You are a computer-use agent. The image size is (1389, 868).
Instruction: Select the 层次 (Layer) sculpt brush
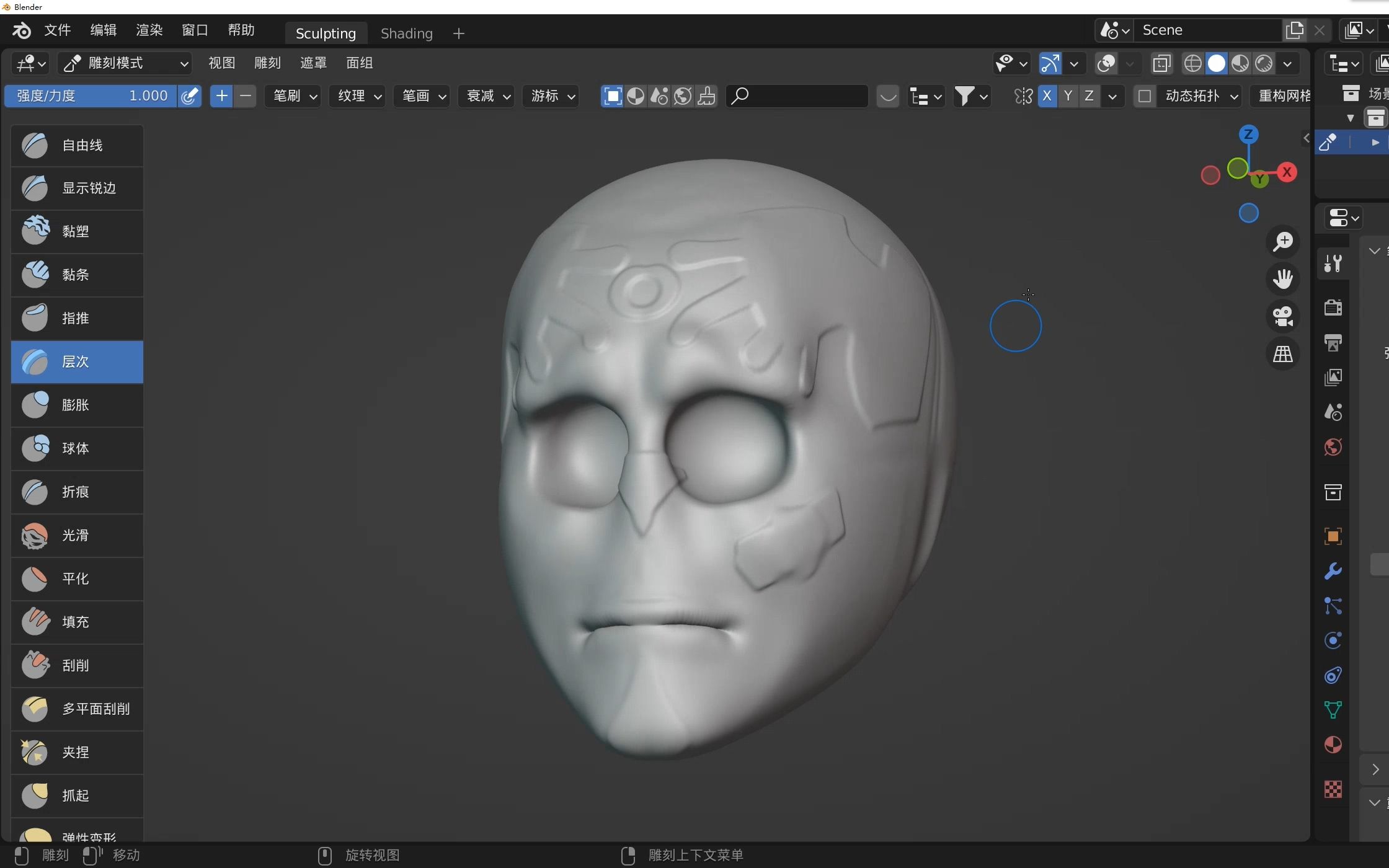[75, 361]
